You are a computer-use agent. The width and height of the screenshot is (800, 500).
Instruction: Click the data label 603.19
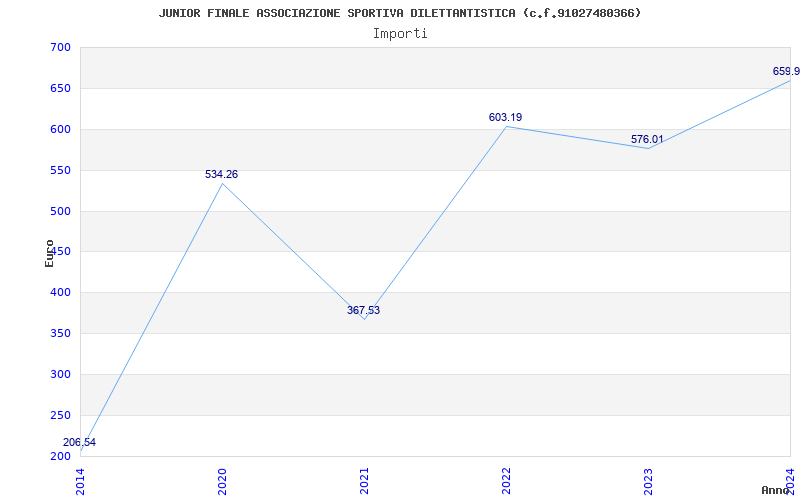505,117
